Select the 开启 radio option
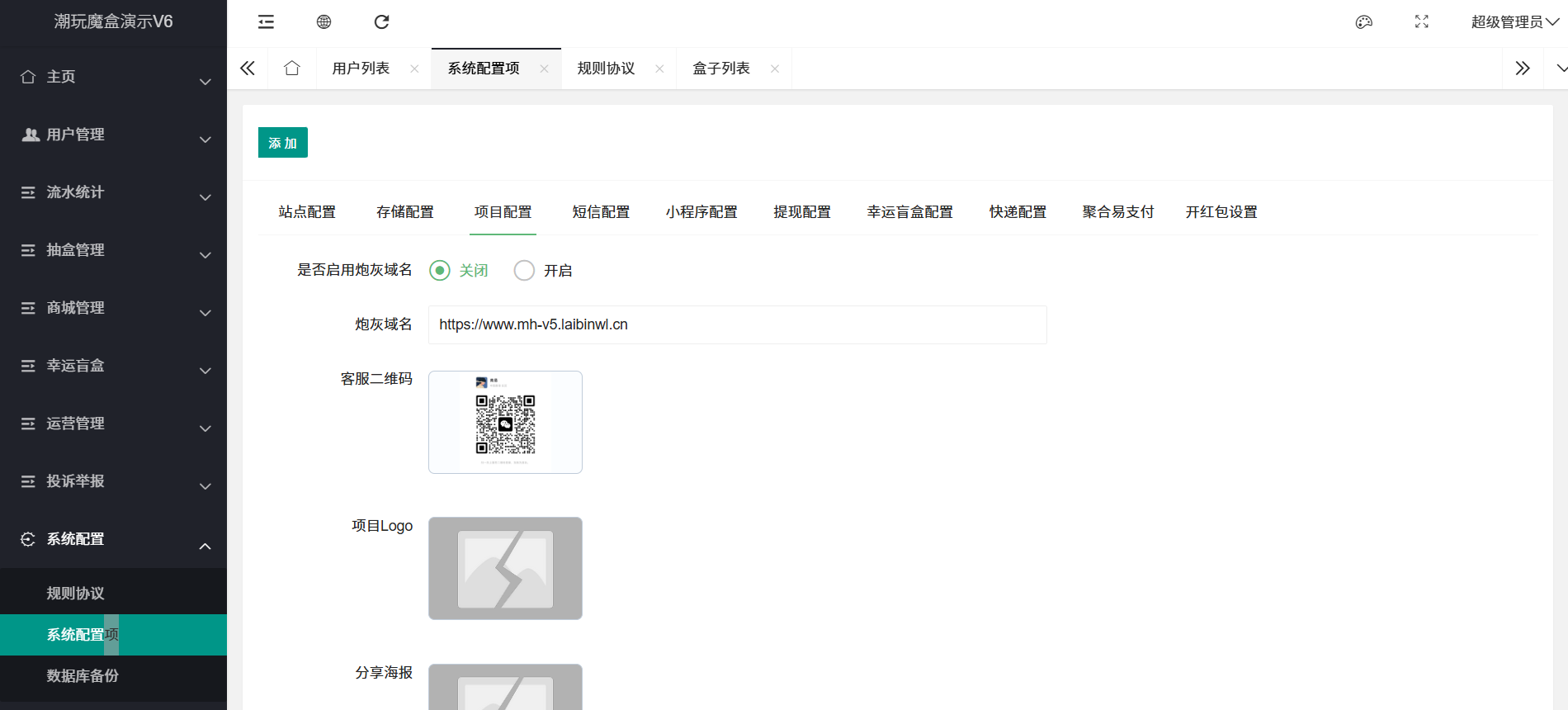1568x710 pixels. pos(543,271)
